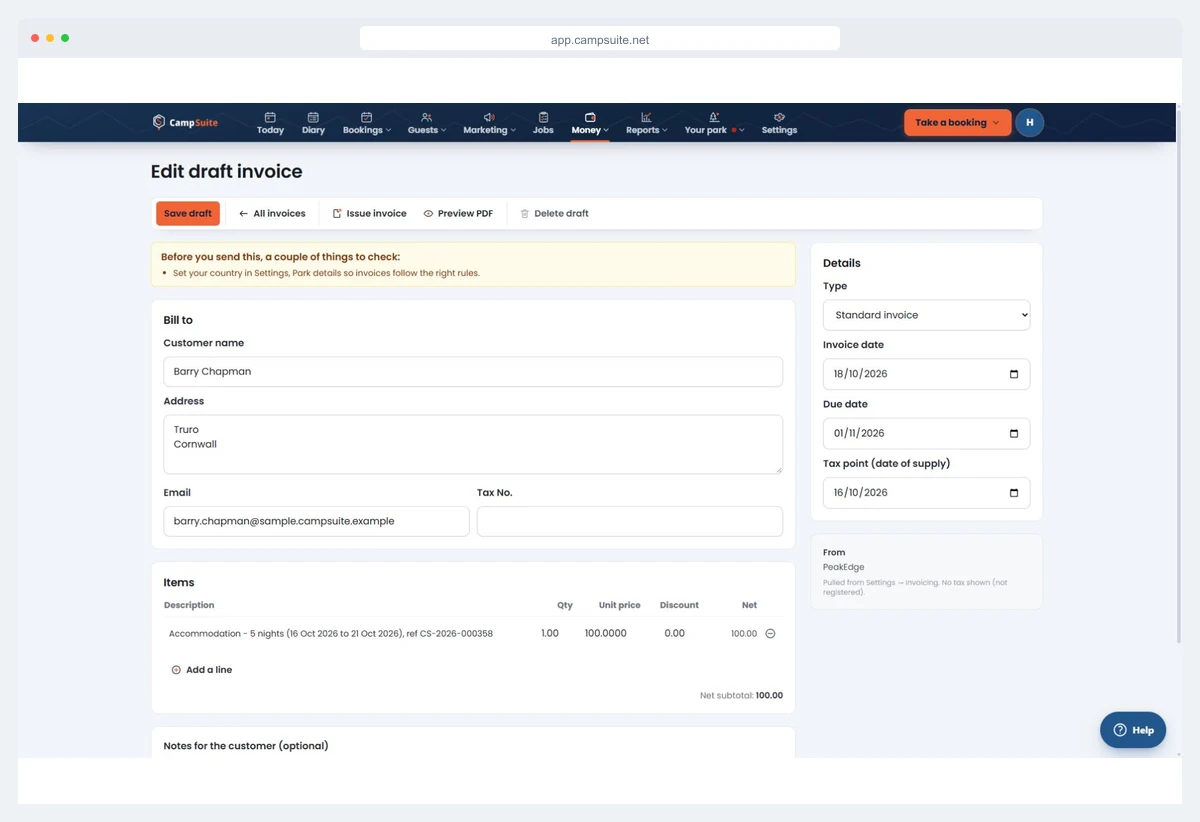Screen dimensions: 1200x822
Task: Expand the Marketing menu
Action: (x=489, y=123)
